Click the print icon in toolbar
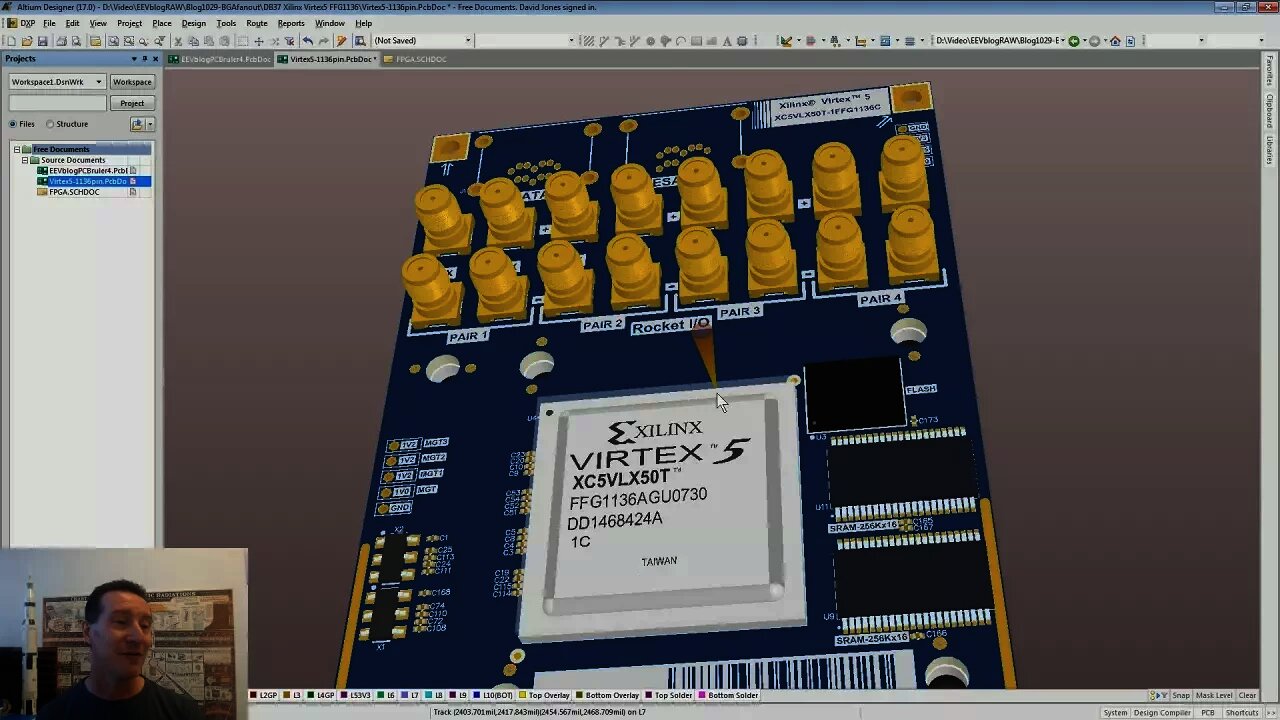This screenshot has width=1280, height=720. (62, 41)
